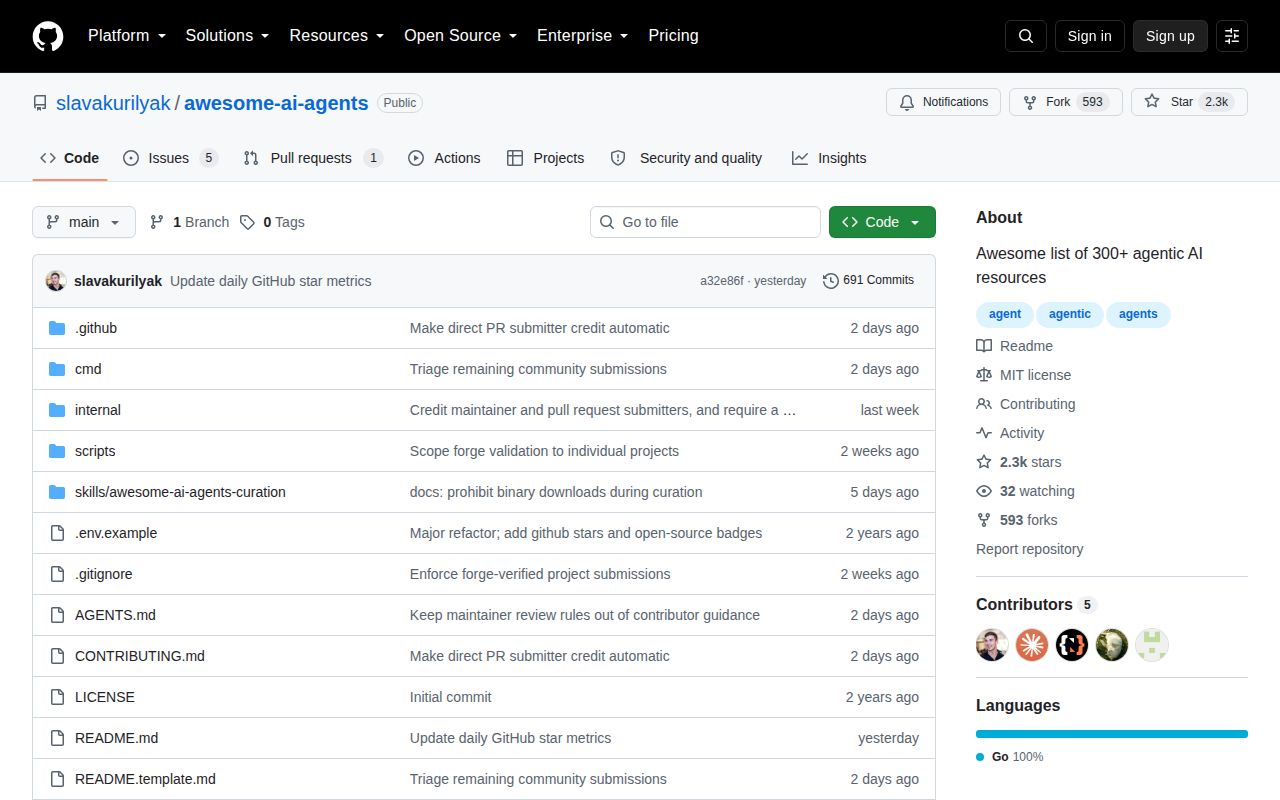Switch to the Issues tab
The image size is (1280, 800).
(170, 158)
